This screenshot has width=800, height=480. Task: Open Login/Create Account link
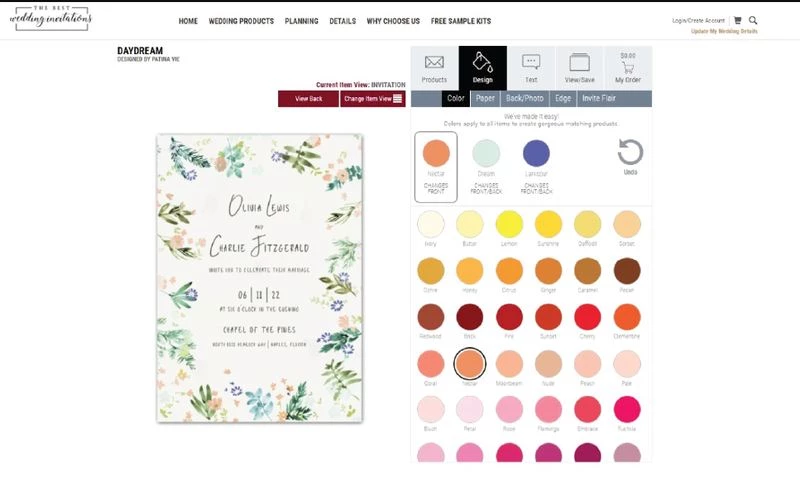click(x=699, y=20)
